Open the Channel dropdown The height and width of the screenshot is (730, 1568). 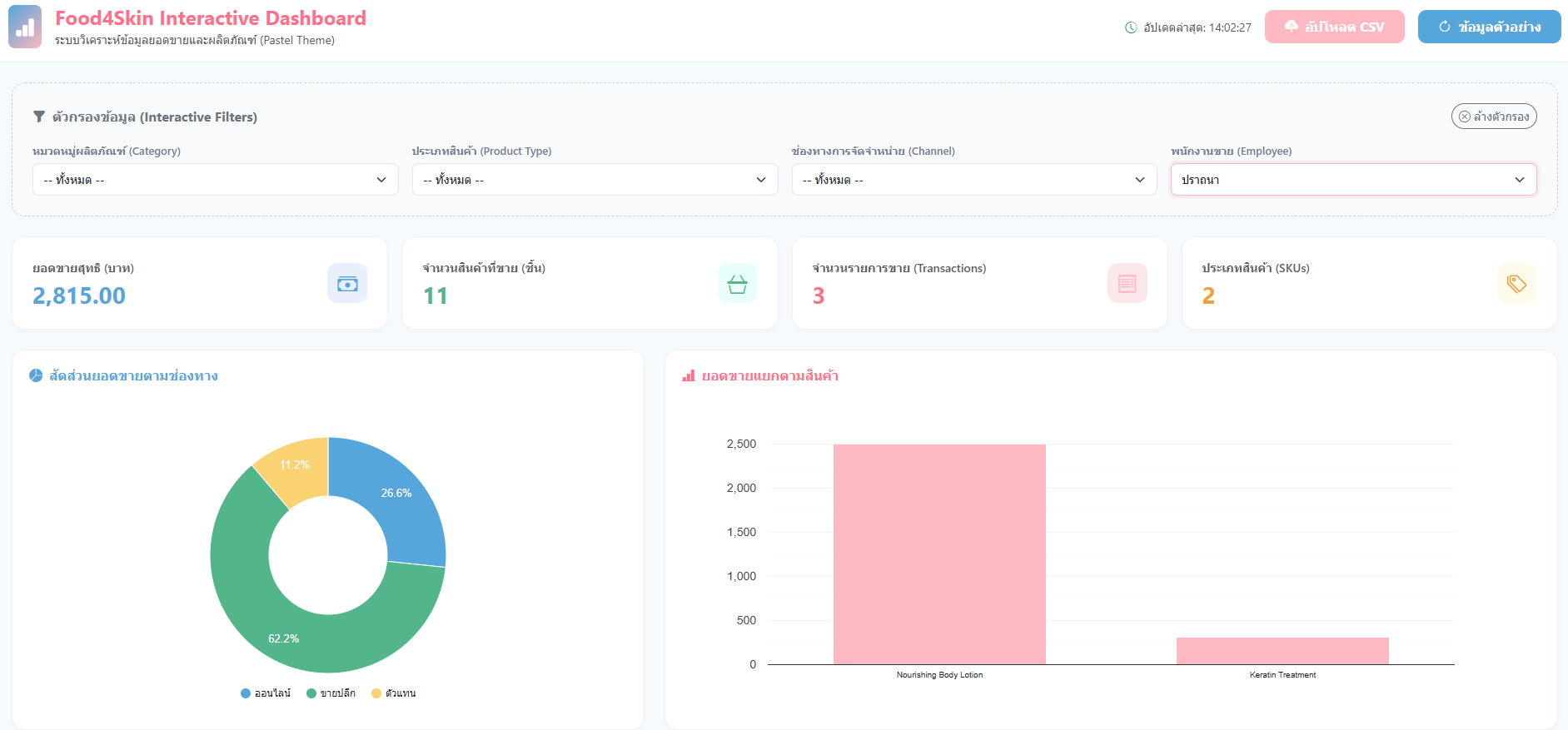click(x=974, y=180)
